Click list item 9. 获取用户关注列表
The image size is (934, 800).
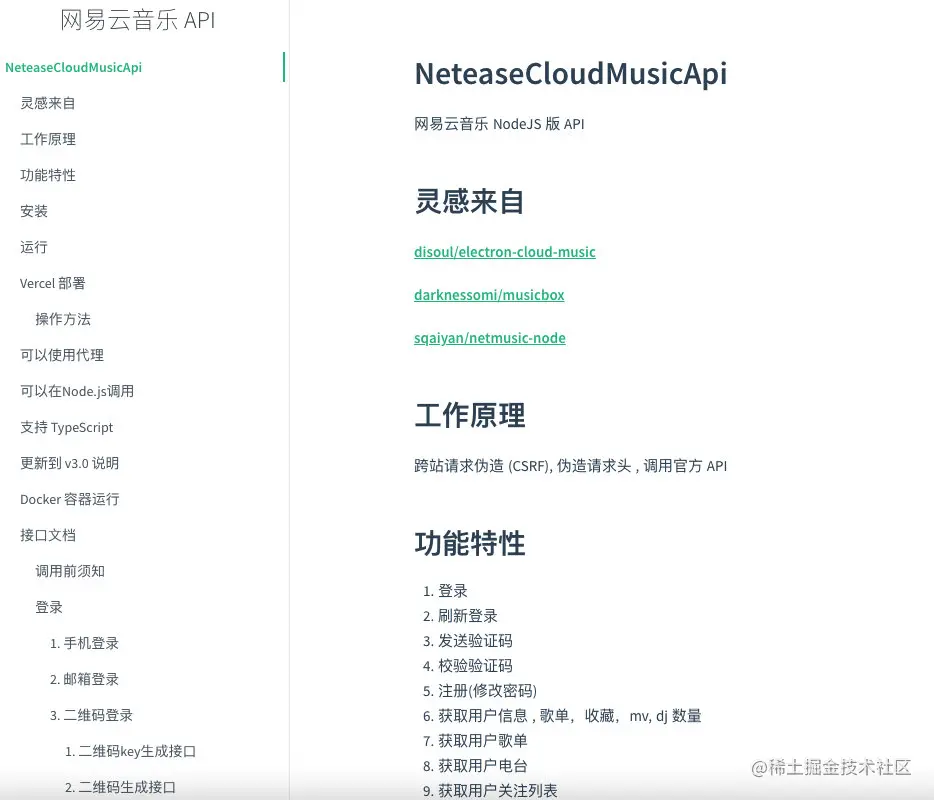490,790
